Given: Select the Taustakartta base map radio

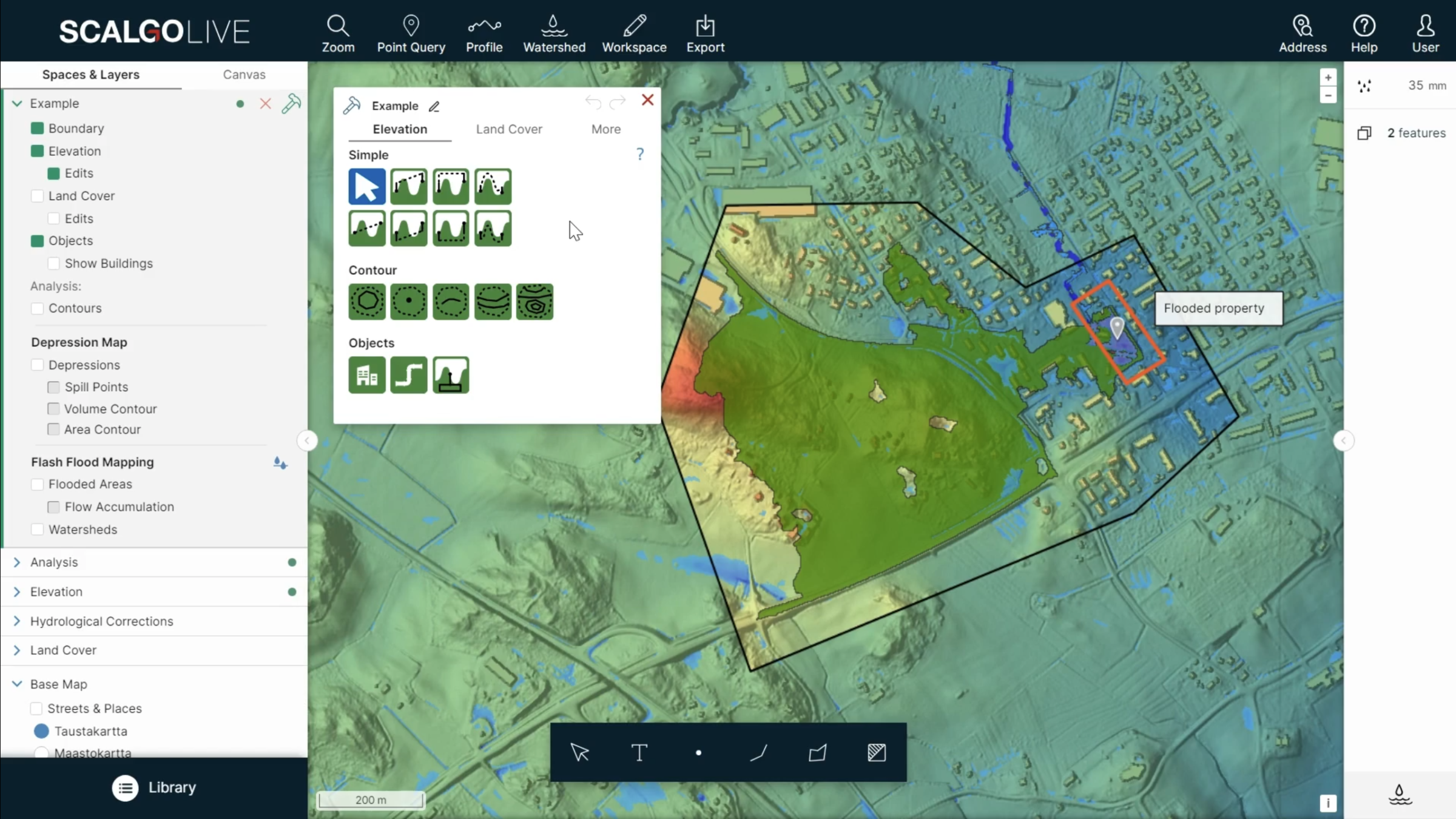Looking at the screenshot, I should [41, 731].
